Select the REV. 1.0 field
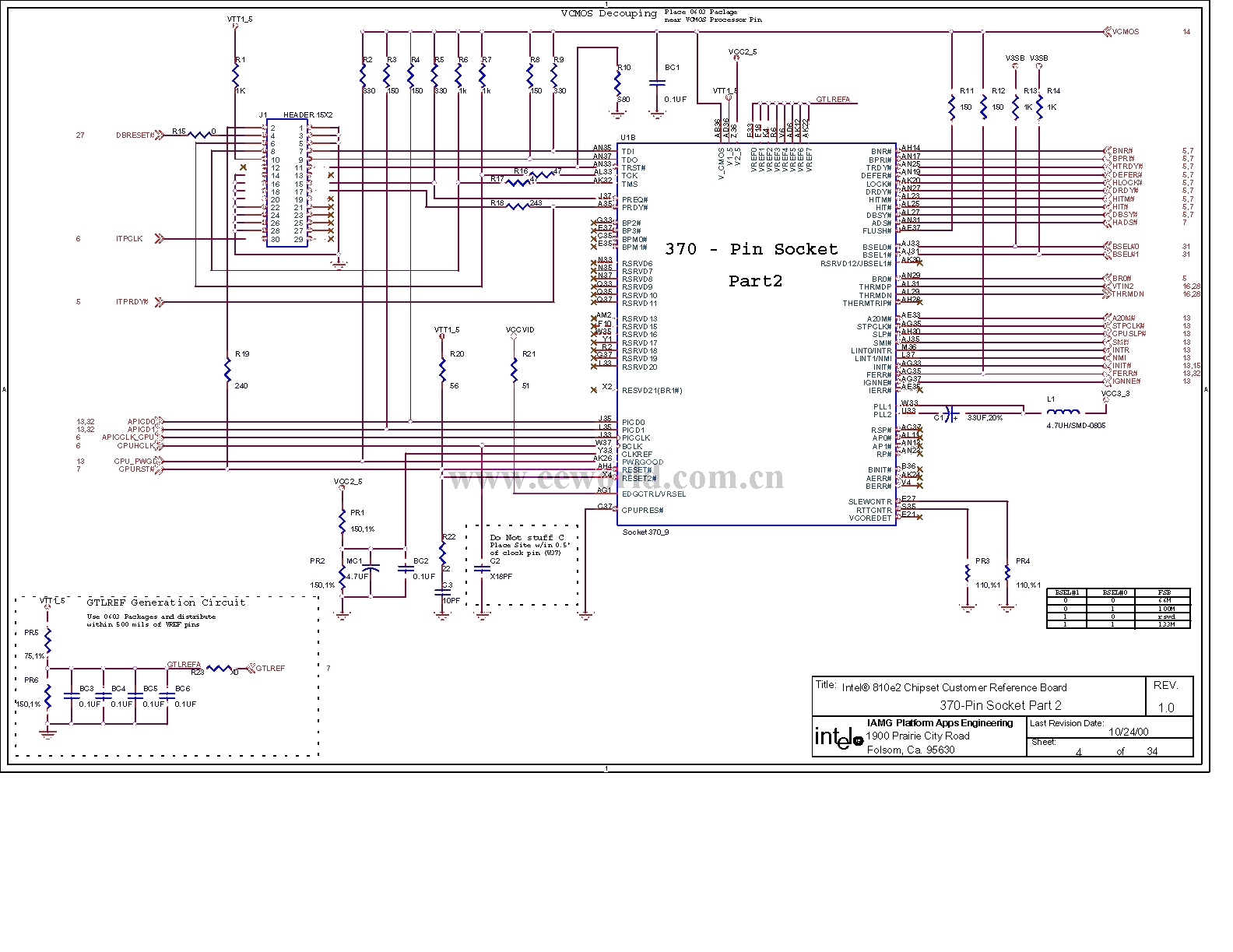 click(1165, 697)
